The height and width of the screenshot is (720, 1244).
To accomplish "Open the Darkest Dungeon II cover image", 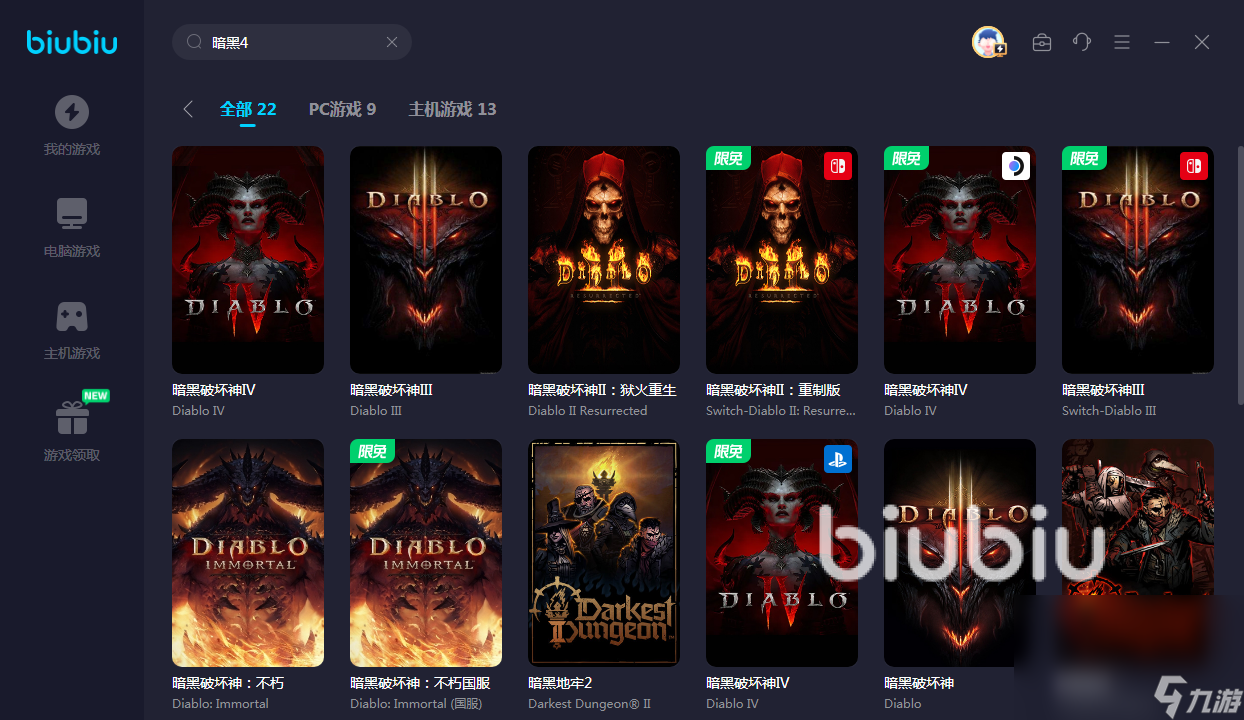I will pyautogui.click(x=604, y=553).
